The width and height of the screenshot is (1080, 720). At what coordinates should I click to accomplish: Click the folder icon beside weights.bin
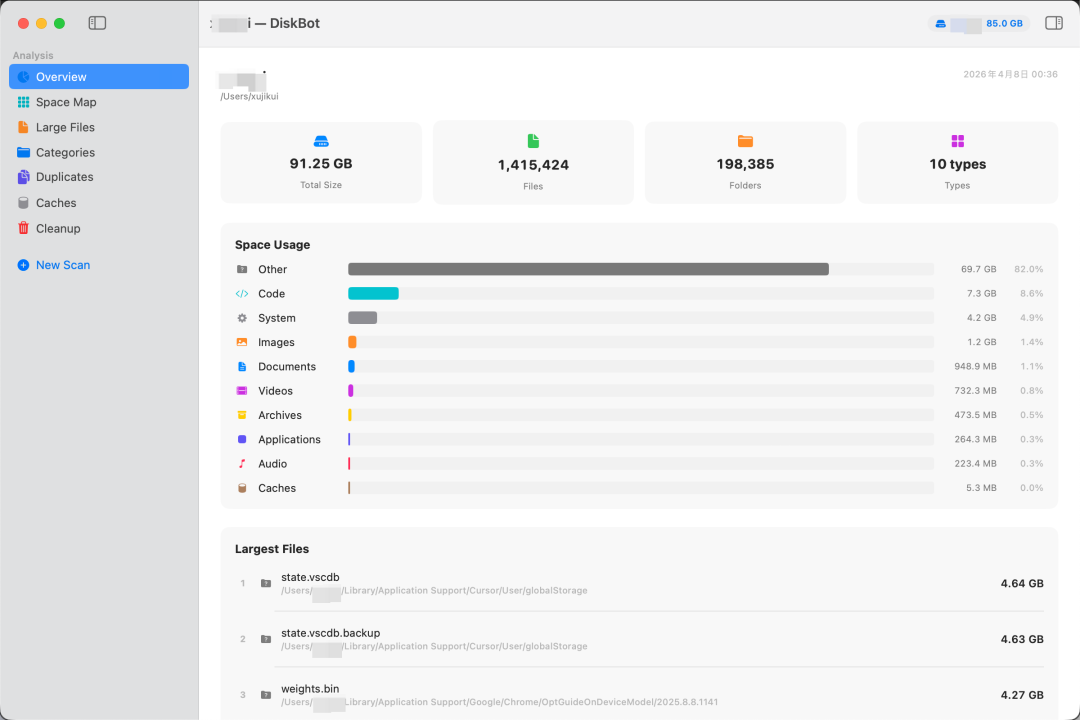tap(266, 695)
